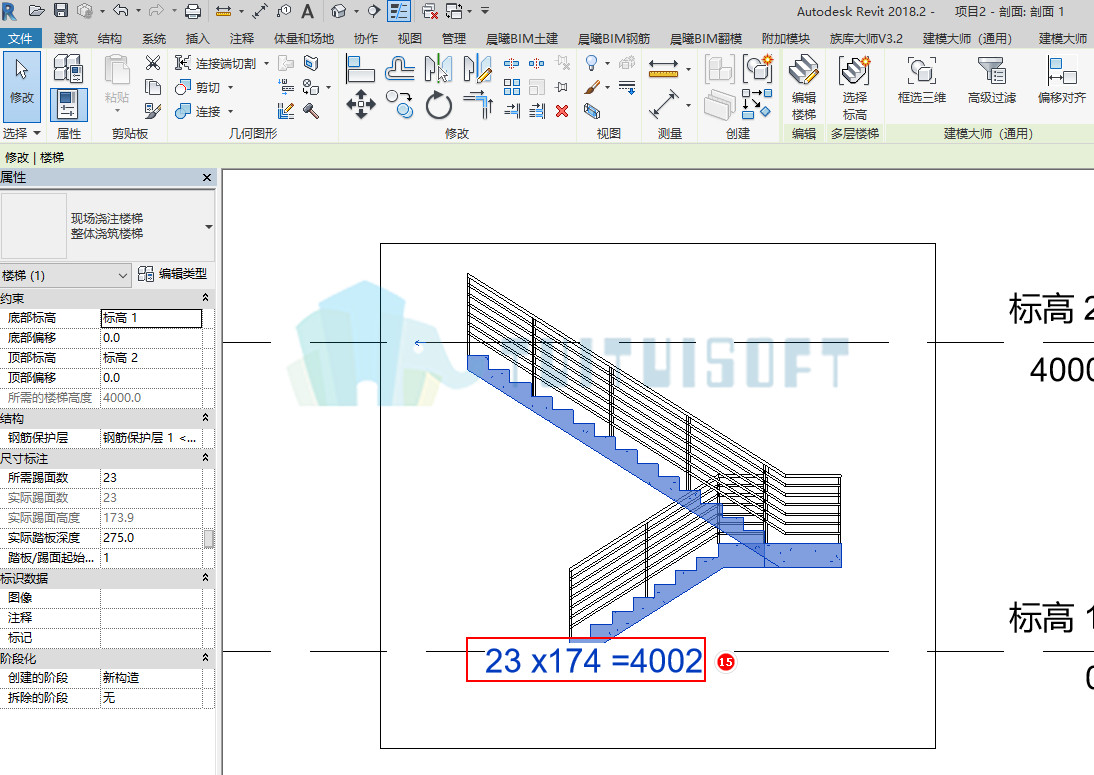Collapse the 标识数据 section

[x=206, y=578]
